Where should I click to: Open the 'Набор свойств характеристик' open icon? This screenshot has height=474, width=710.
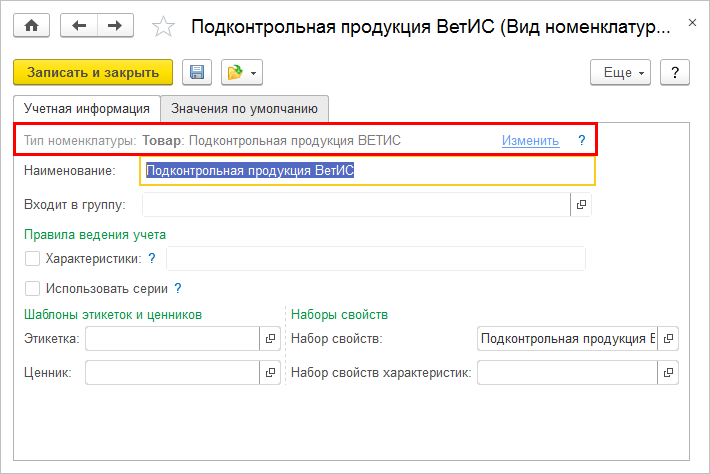[x=668, y=373]
